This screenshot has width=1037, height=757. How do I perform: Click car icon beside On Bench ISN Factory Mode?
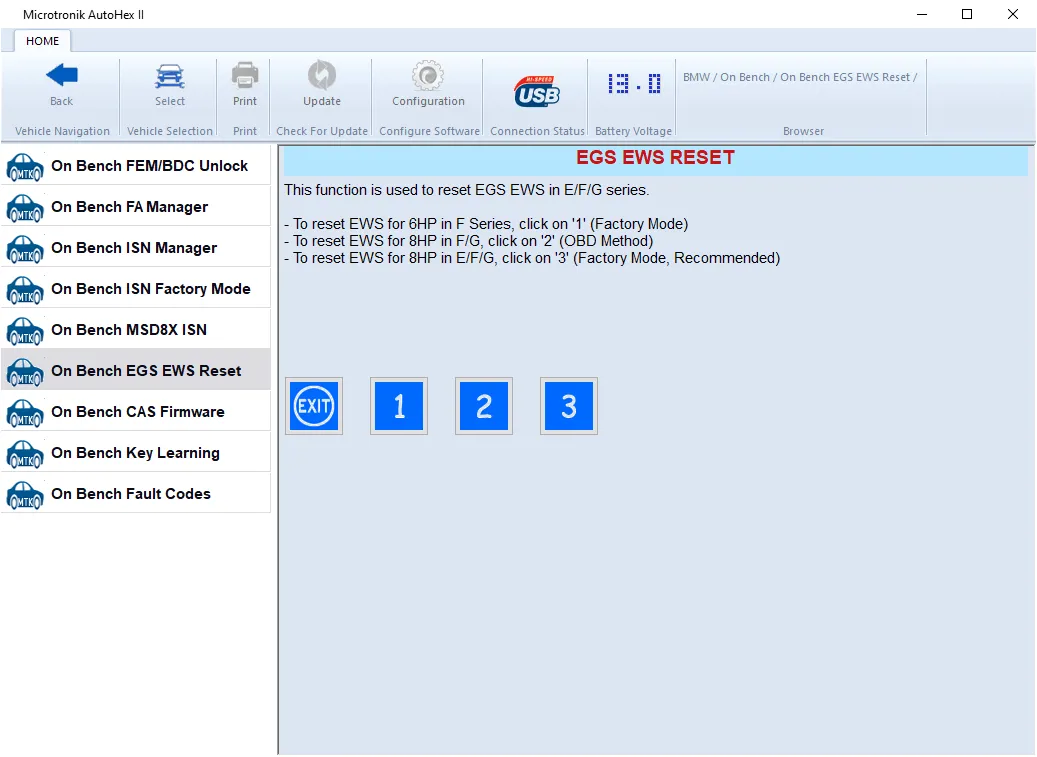click(25, 290)
